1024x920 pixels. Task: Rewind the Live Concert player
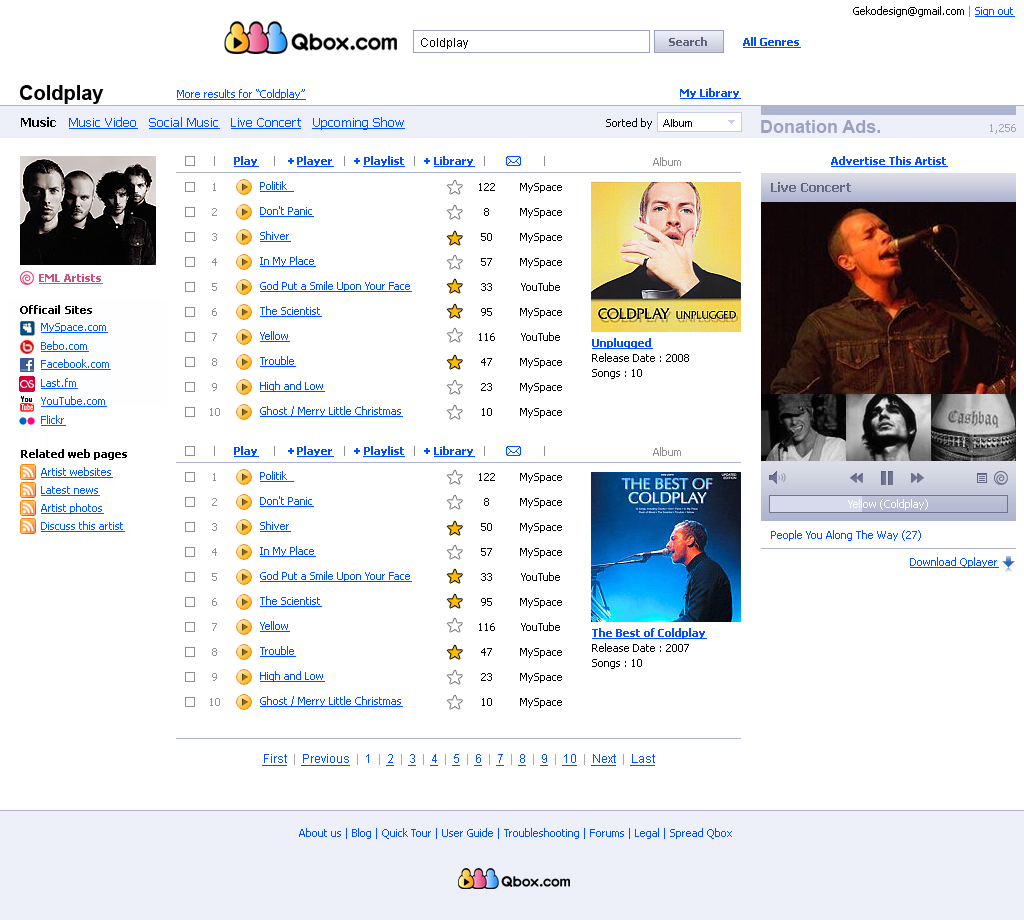[856, 478]
